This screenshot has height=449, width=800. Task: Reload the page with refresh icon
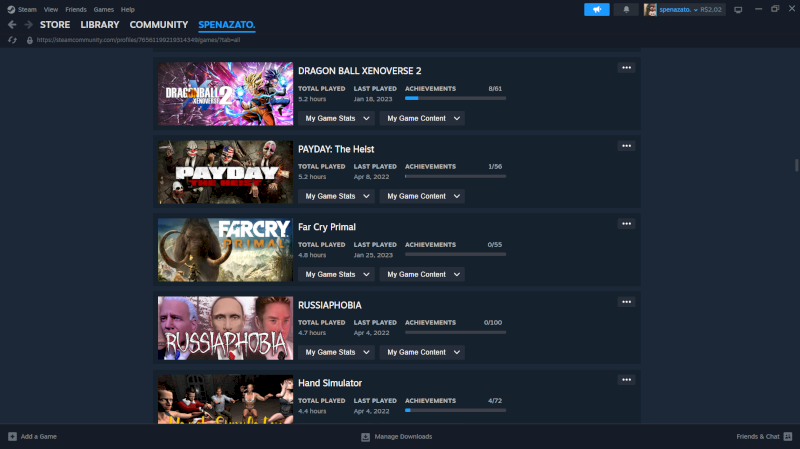[x=12, y=40]
